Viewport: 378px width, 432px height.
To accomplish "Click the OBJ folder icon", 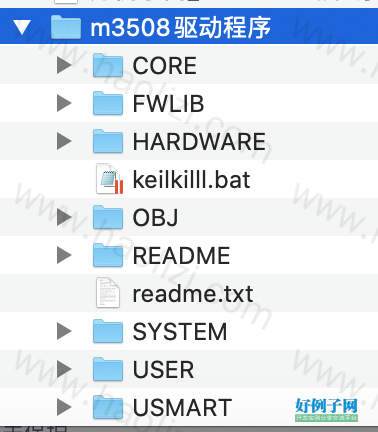I will point(108,217).
